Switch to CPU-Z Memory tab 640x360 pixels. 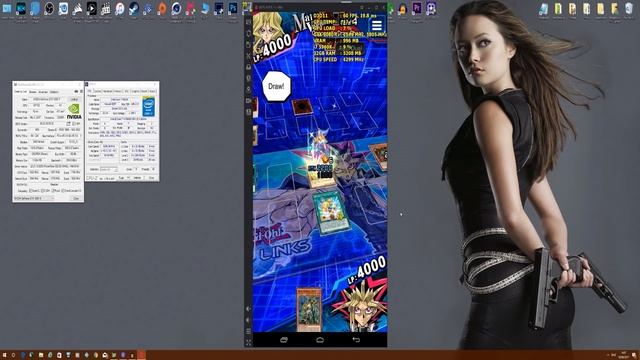pos(118,91)
